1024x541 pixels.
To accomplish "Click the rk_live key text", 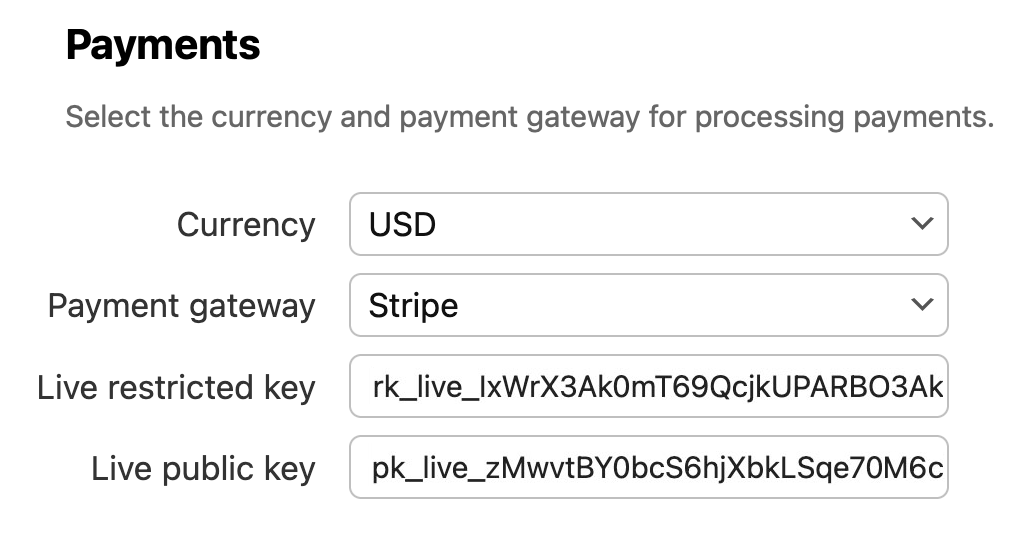I will (657, 387).
